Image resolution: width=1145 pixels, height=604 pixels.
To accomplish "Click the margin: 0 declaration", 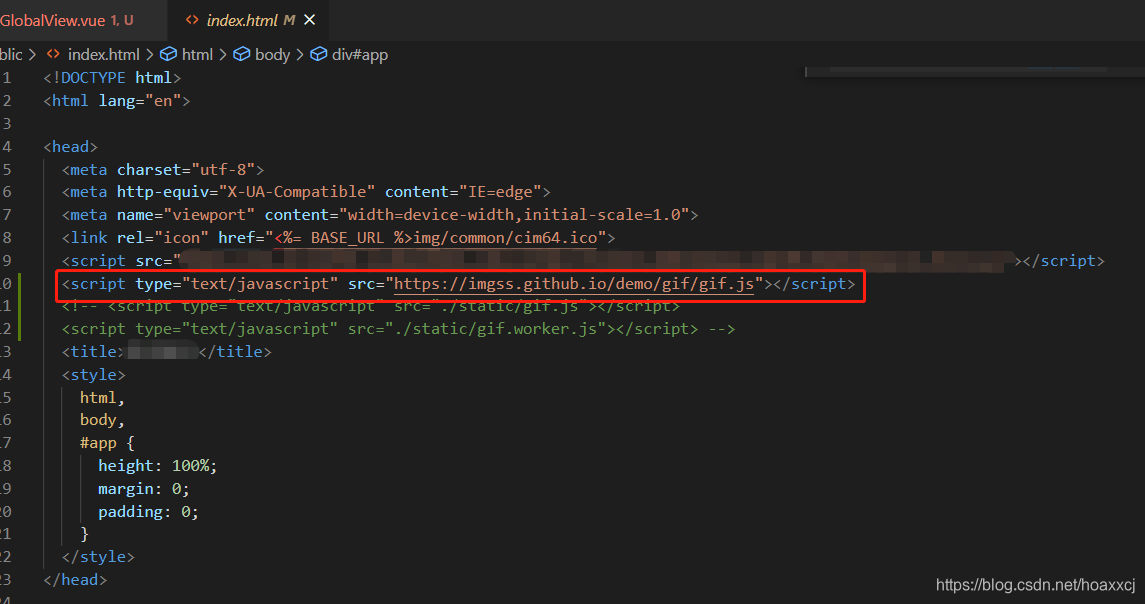I will pyautogui.click(x=144, y=489).
